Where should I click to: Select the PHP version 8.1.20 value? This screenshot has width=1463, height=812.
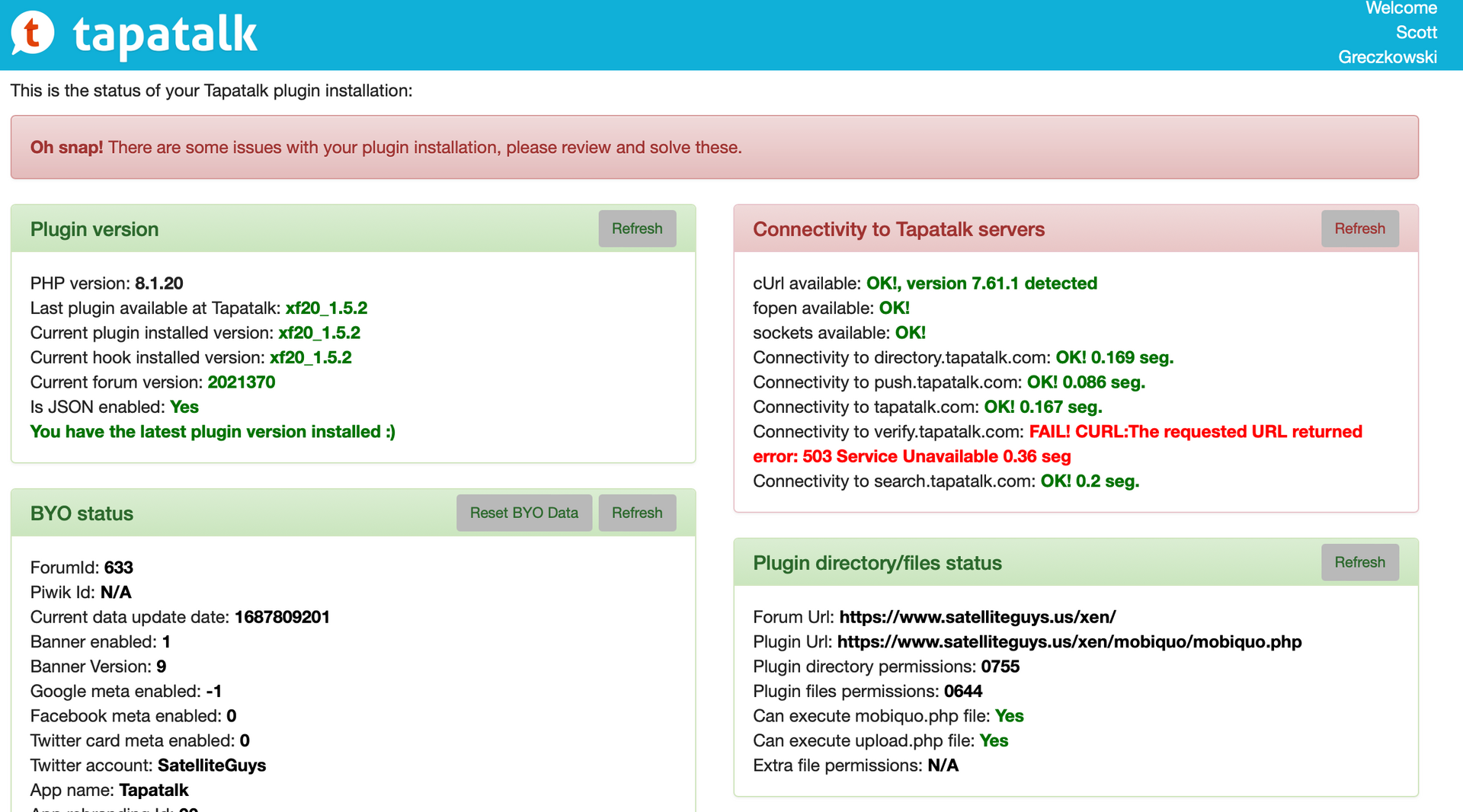[x=159, y=283]
